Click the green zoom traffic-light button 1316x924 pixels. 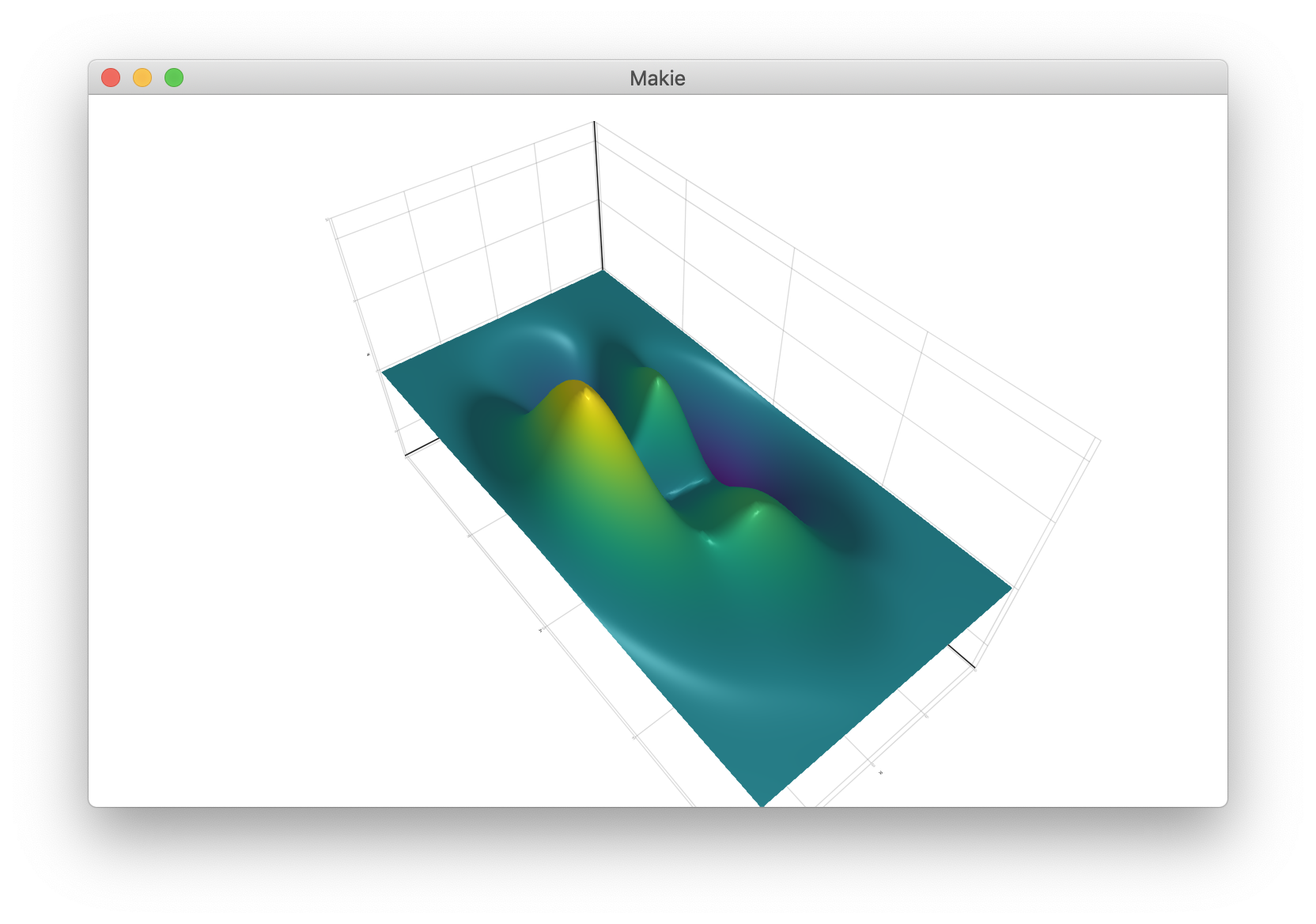click(x=172, y=77)
